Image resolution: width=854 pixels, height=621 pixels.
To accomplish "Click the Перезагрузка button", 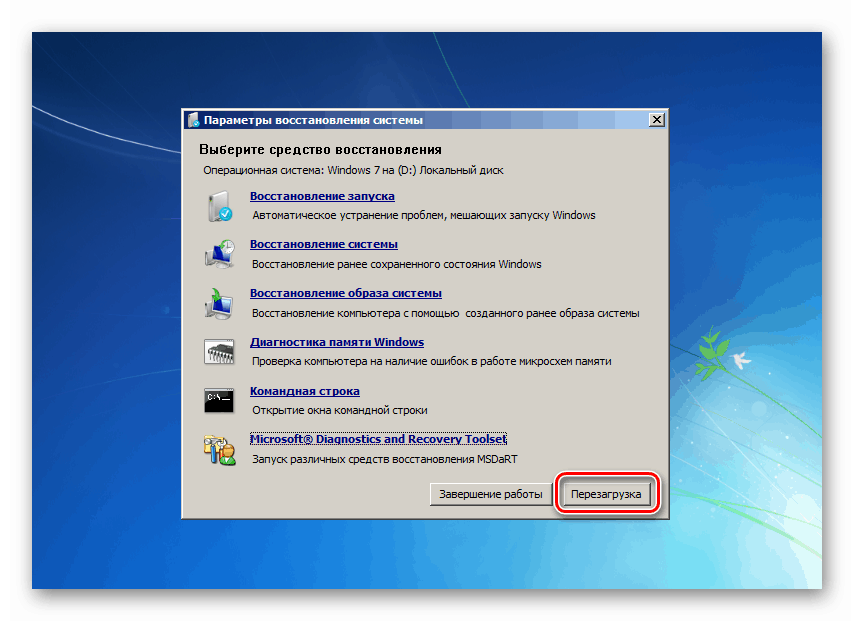I will point(606,494).
